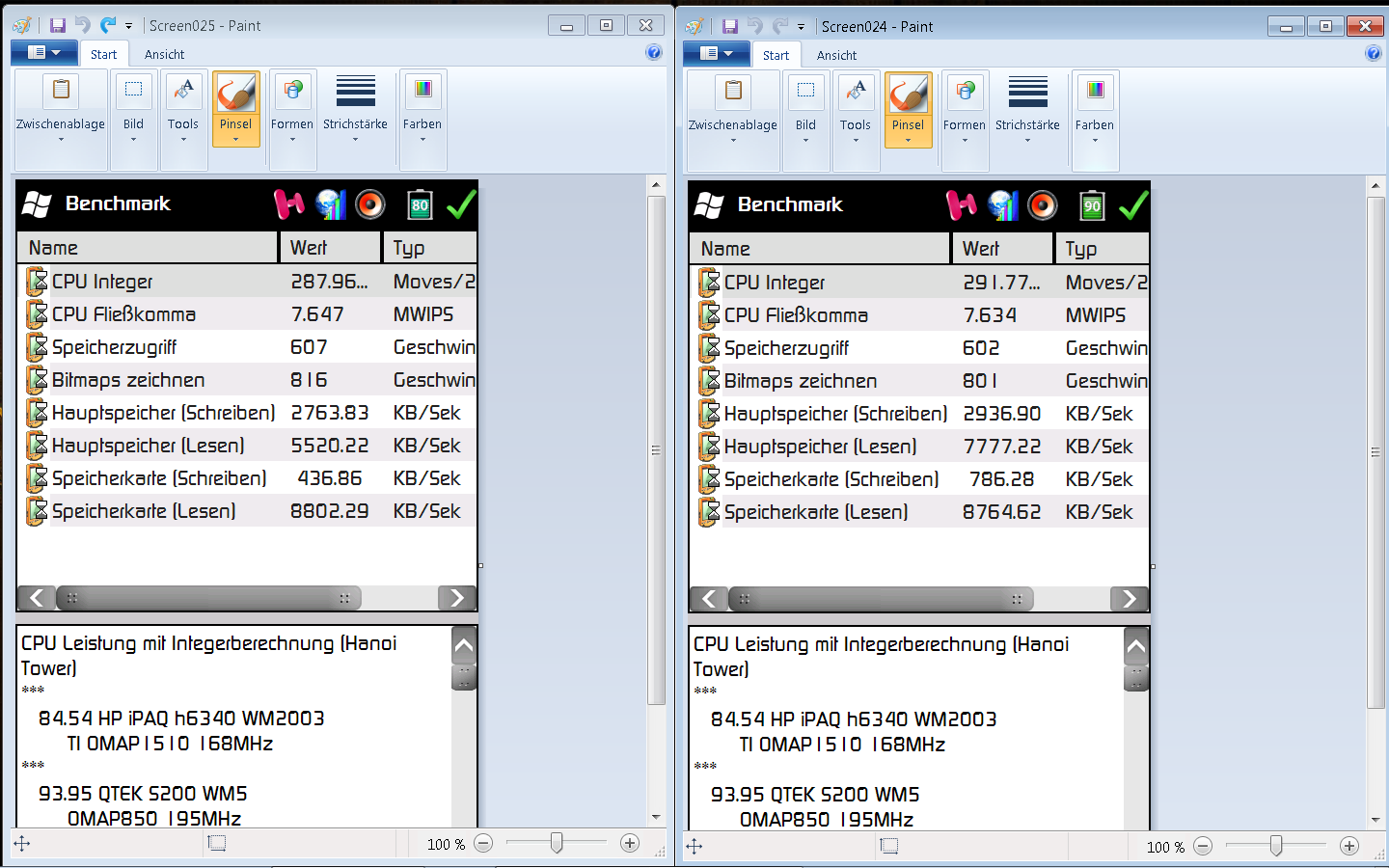The height and width of the screenshot is (868, 1389).
Task: Click zoom out minus button in Screen025
Action: pyautogui.click(x=483, y=843)
